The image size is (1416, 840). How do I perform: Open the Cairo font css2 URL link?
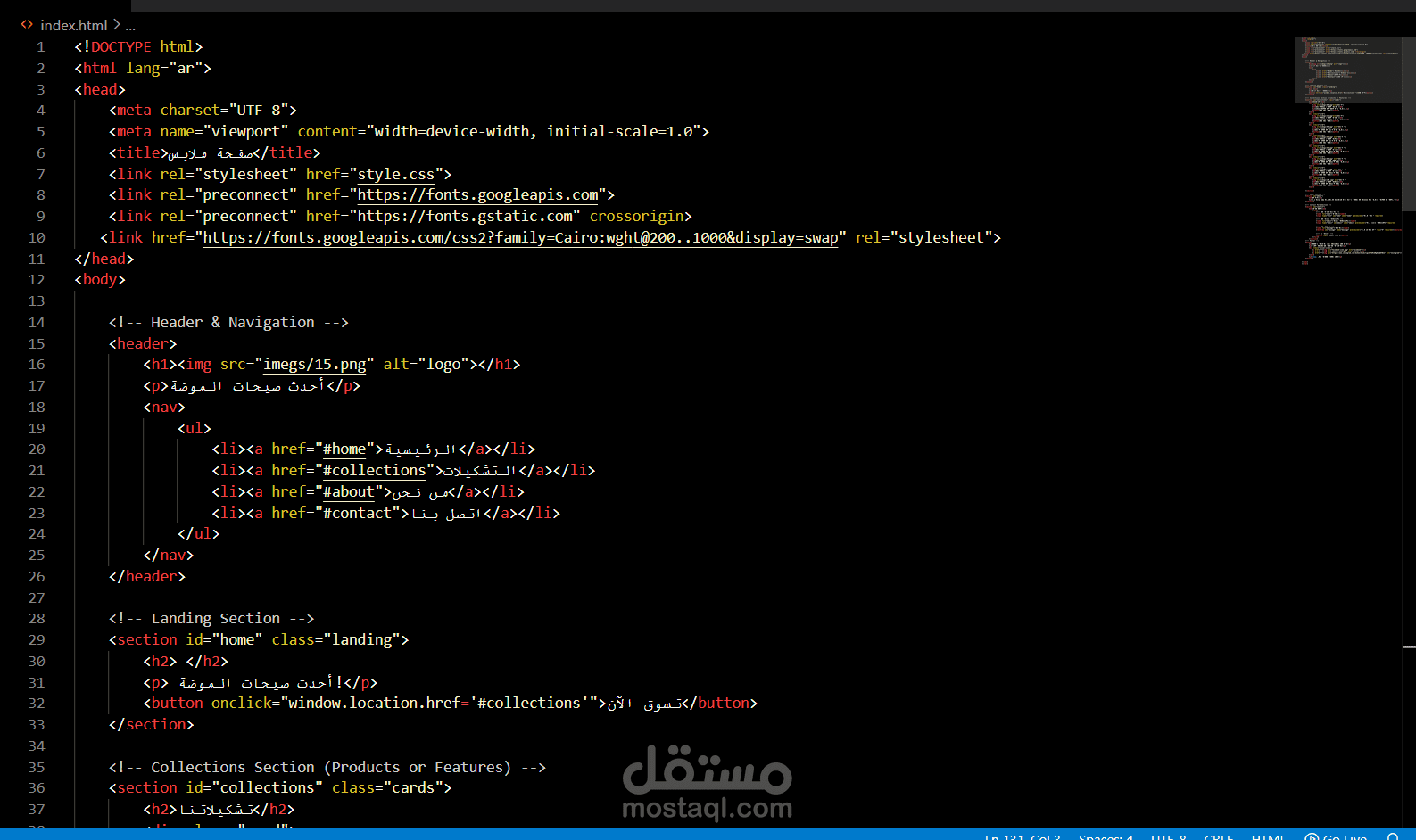tap(520, 237)
